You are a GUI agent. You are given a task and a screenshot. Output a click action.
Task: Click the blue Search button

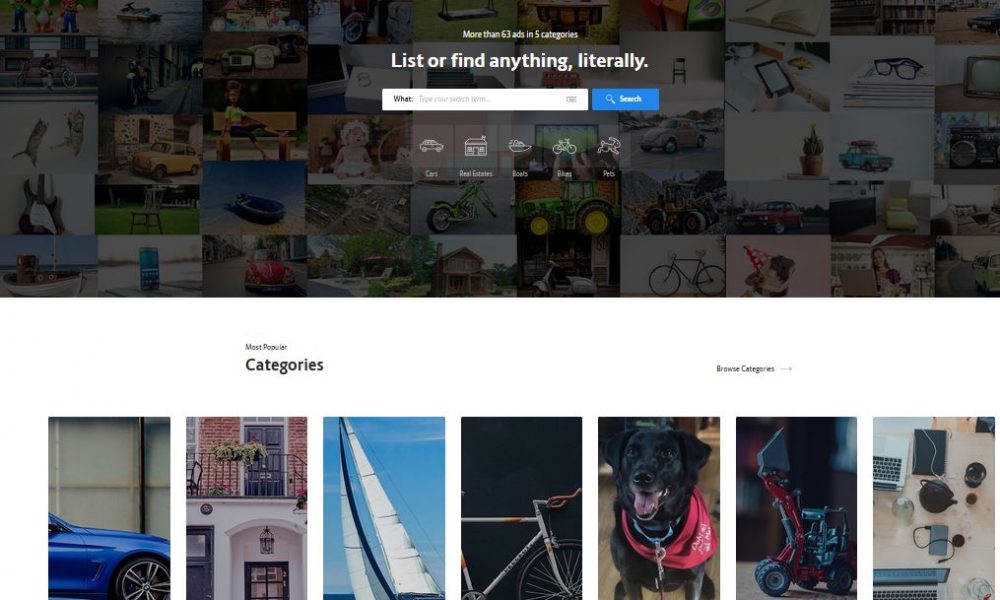coord(625,99)
